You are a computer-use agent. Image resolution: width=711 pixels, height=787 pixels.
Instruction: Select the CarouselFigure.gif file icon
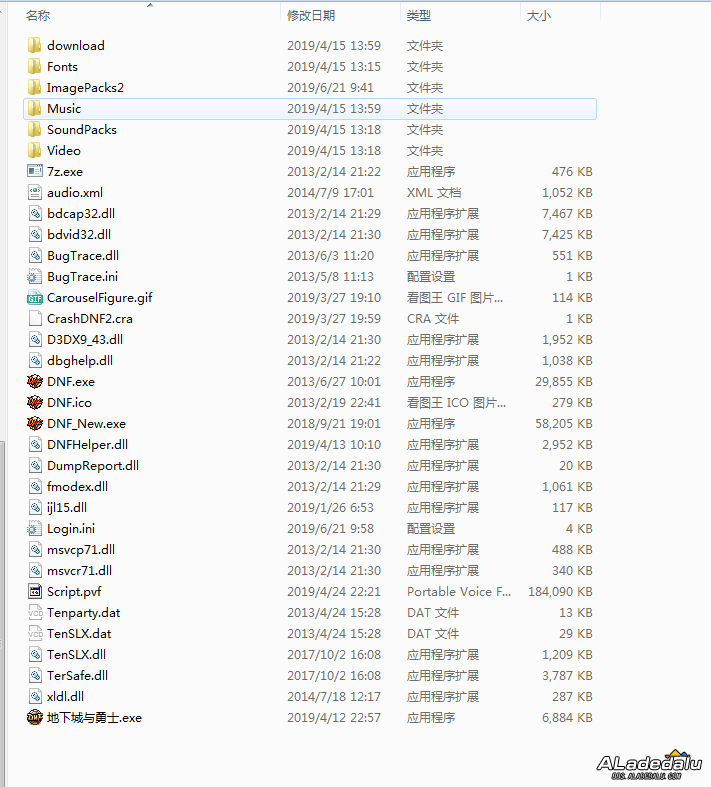(x=35, y=297)
